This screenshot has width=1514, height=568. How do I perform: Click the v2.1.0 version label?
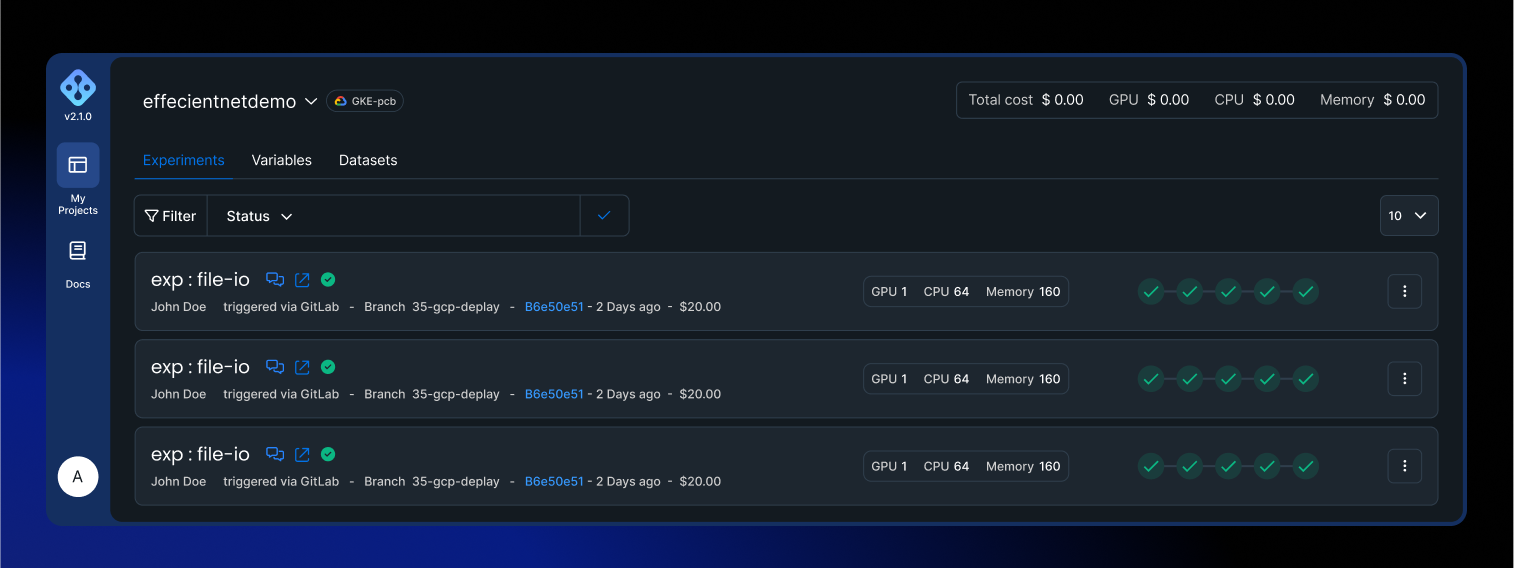[x=78, y=117]
